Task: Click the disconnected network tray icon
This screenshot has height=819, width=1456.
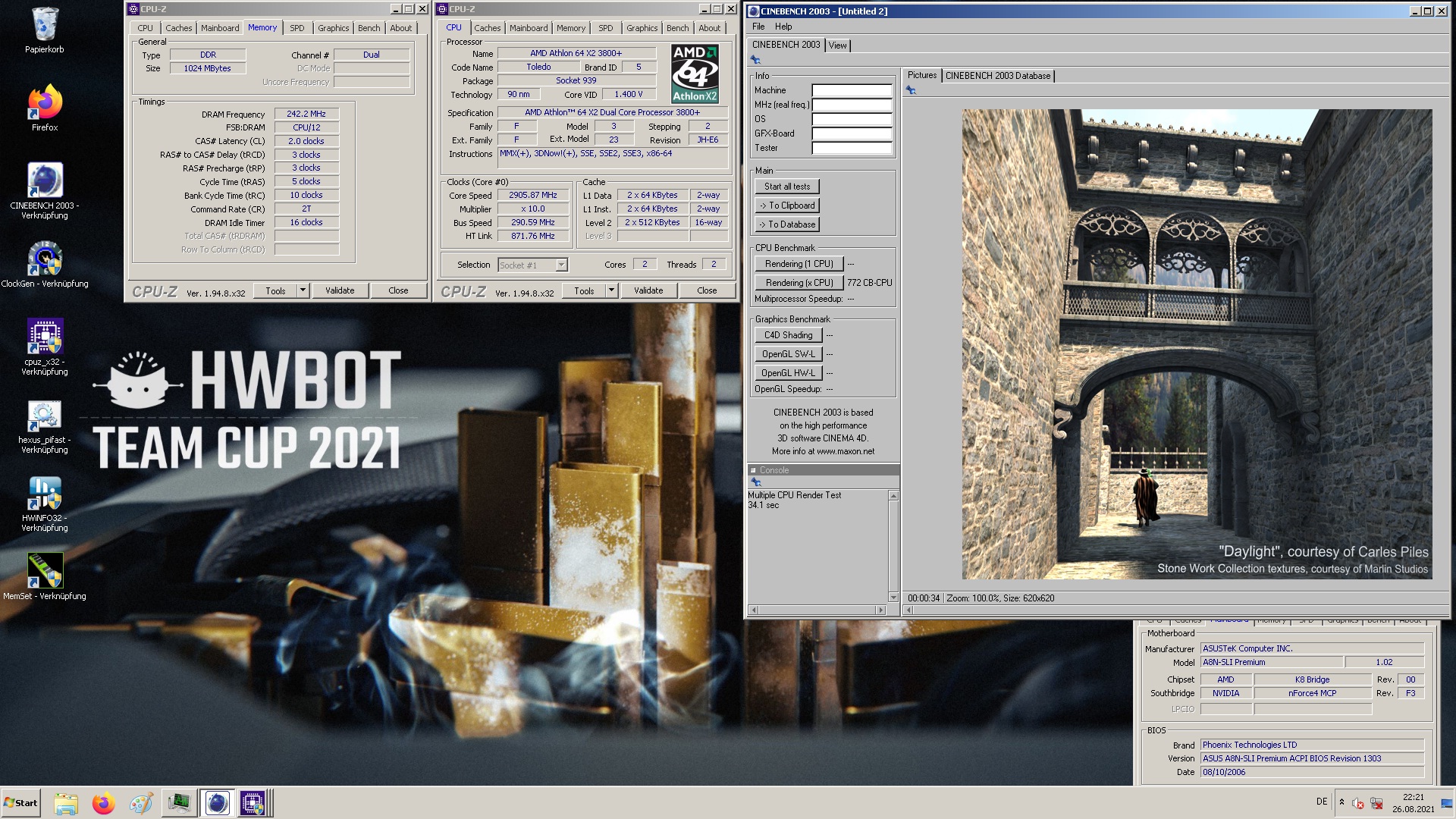Action: tap(1376, 803)
